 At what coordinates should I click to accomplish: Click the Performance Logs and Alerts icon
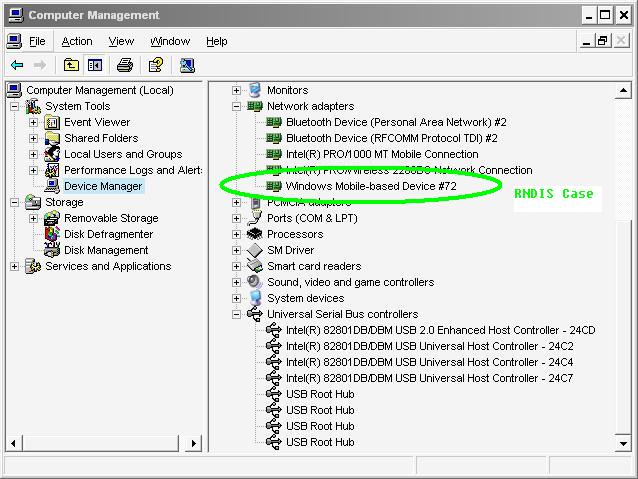click(52, 170)
